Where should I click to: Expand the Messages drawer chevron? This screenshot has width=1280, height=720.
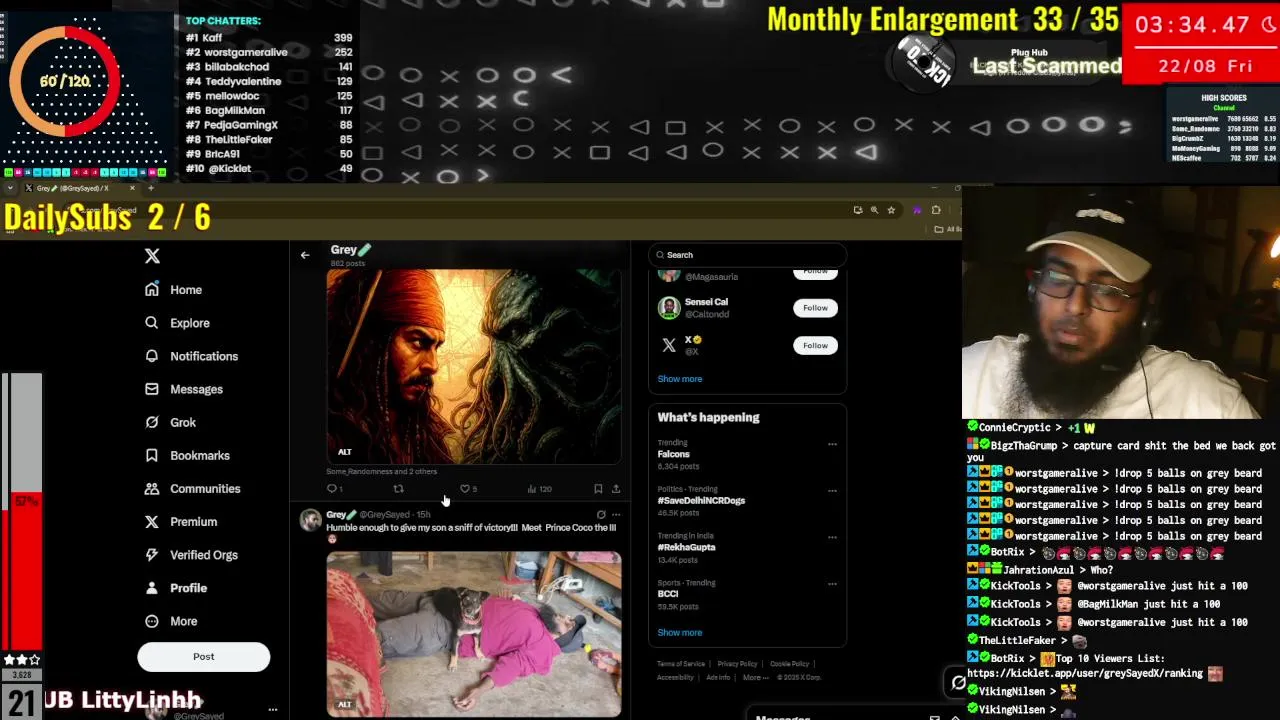coord(955,717)
